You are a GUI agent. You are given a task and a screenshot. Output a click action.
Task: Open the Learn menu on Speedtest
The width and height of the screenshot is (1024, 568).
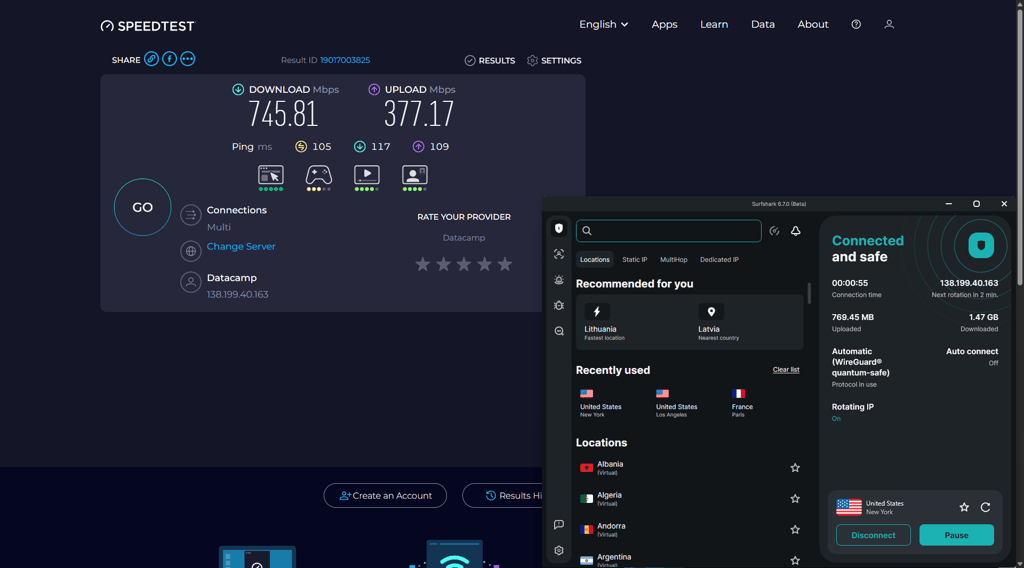pyautogui.click(x=714, y=24)
